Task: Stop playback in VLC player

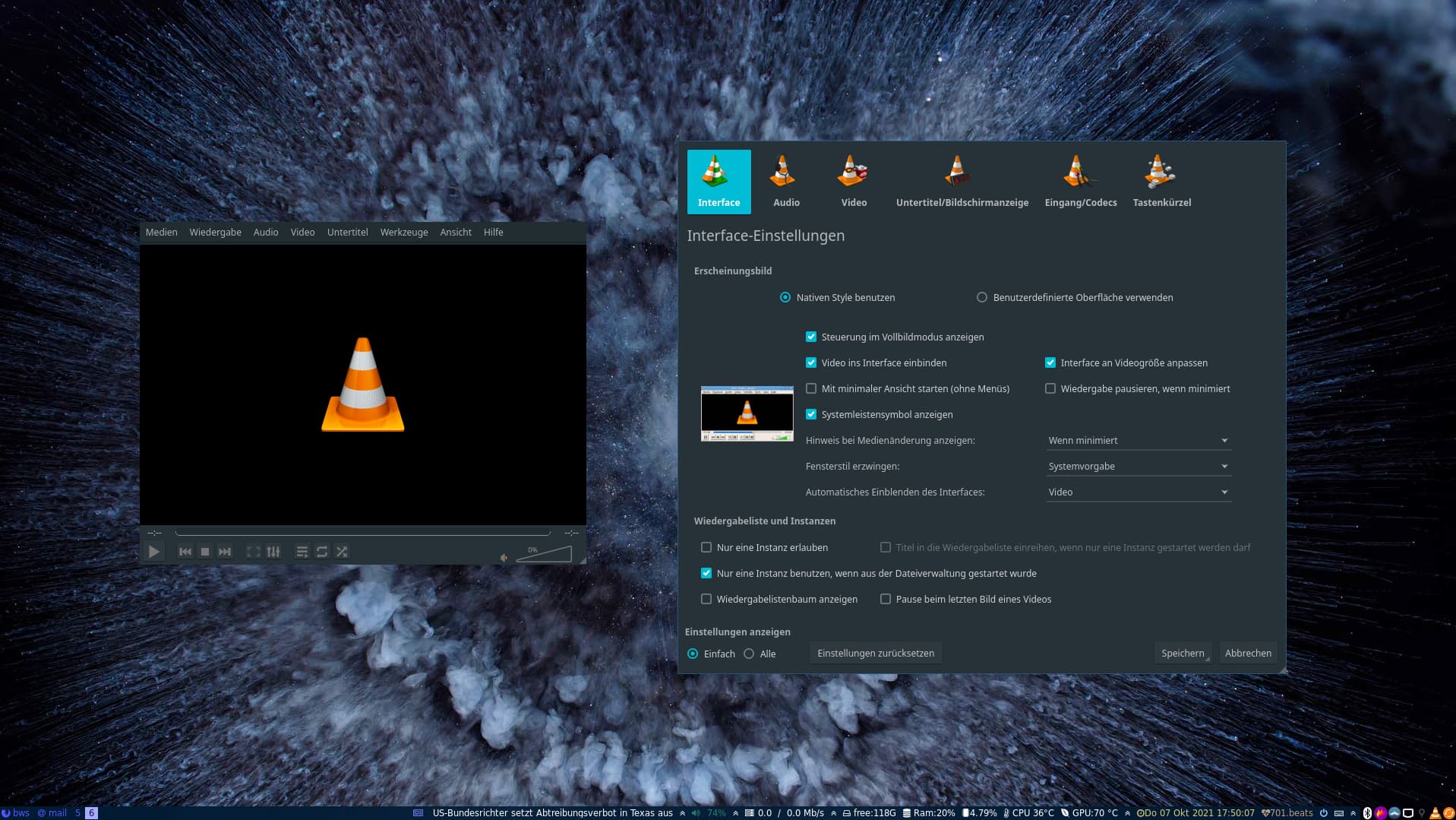Action: click(x=204, y=552)
